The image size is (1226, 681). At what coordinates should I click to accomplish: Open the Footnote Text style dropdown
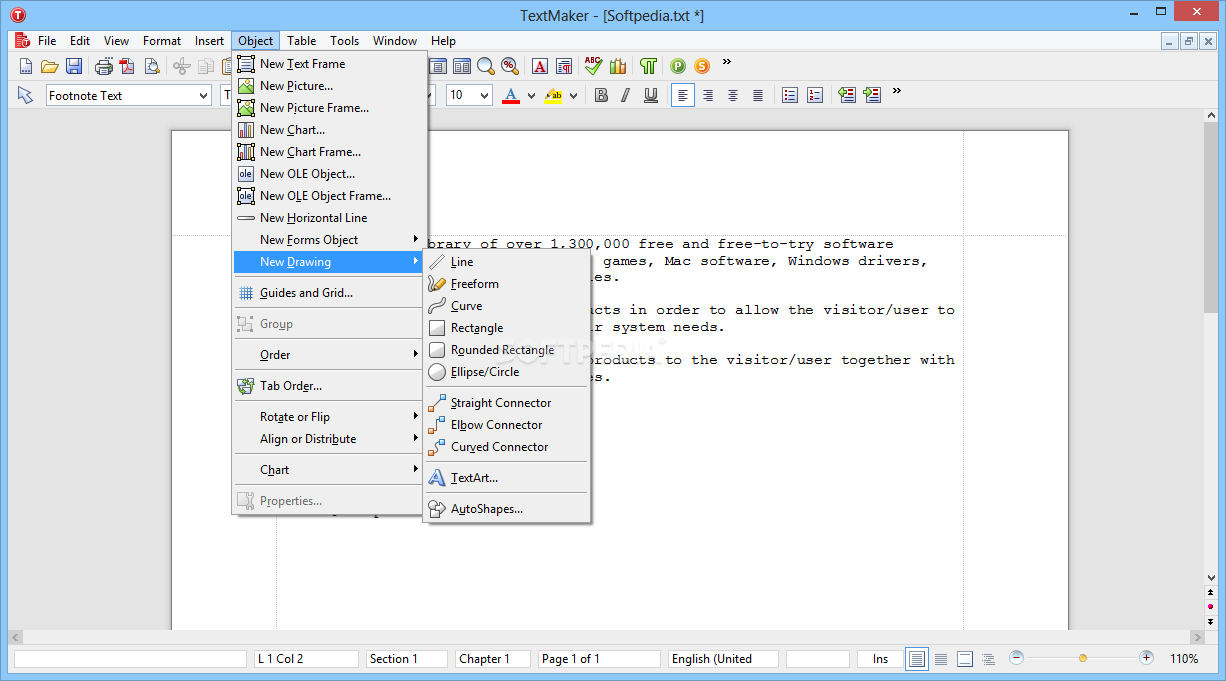(x=204, y=96)
